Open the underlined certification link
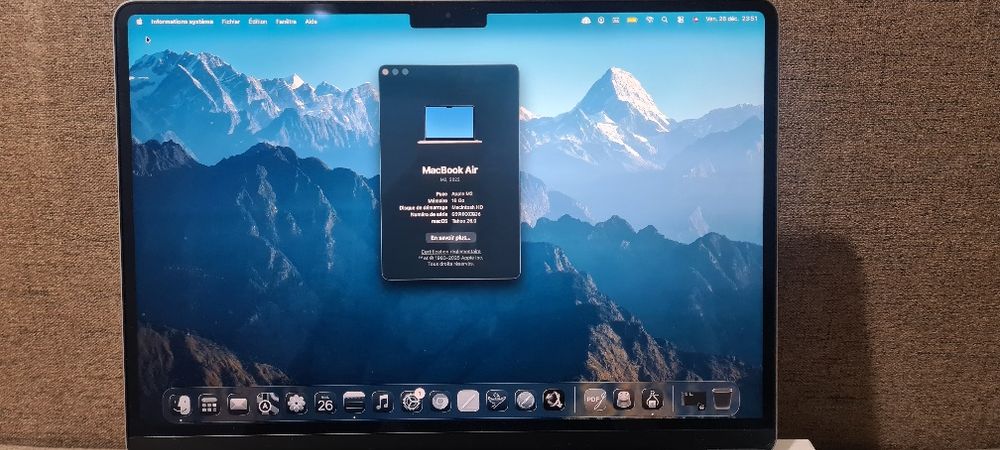Screen dimensions: 1000x450 tap(450, 252)
